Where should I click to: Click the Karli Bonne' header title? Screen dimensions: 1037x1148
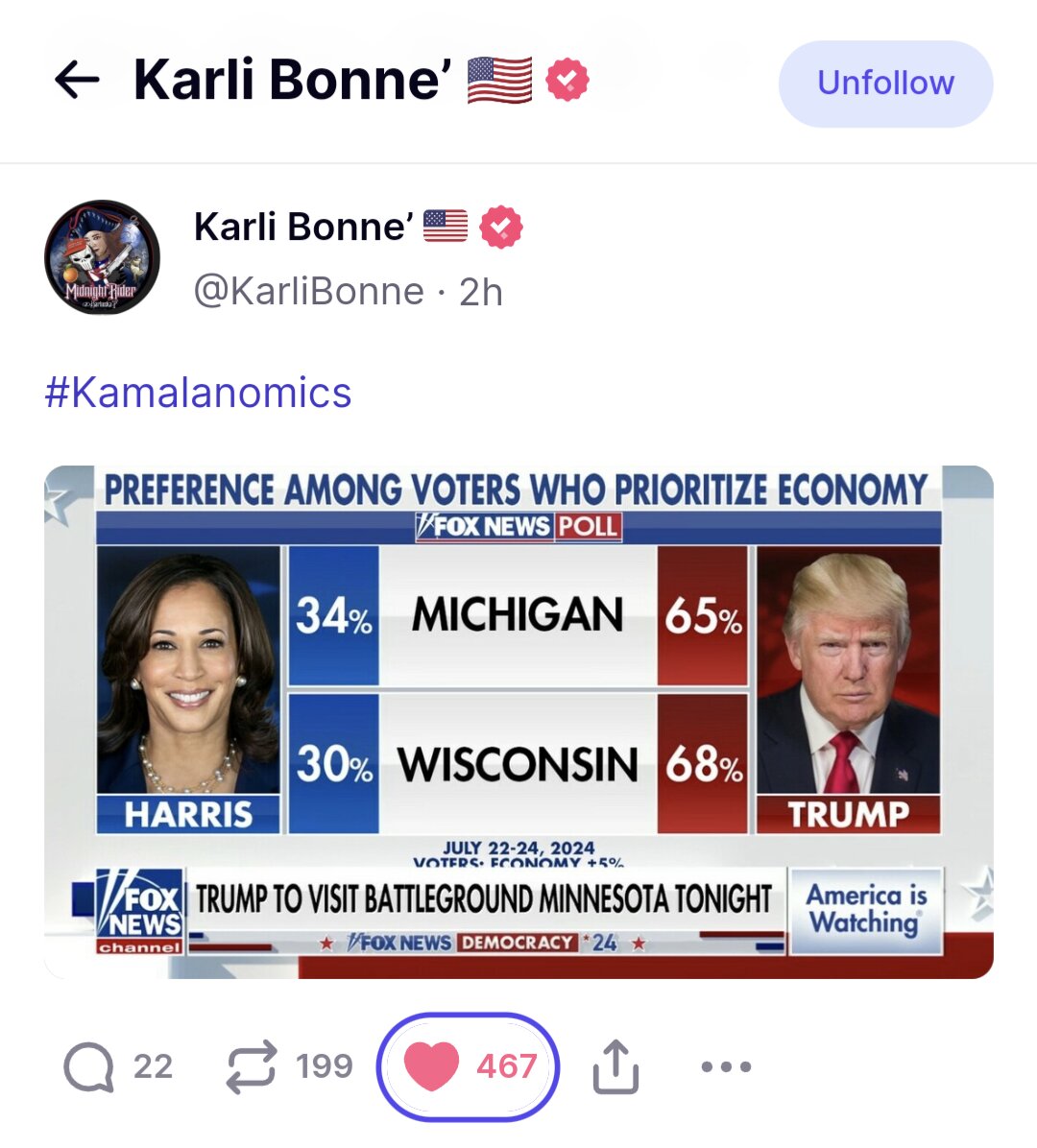tap(288, 82)
